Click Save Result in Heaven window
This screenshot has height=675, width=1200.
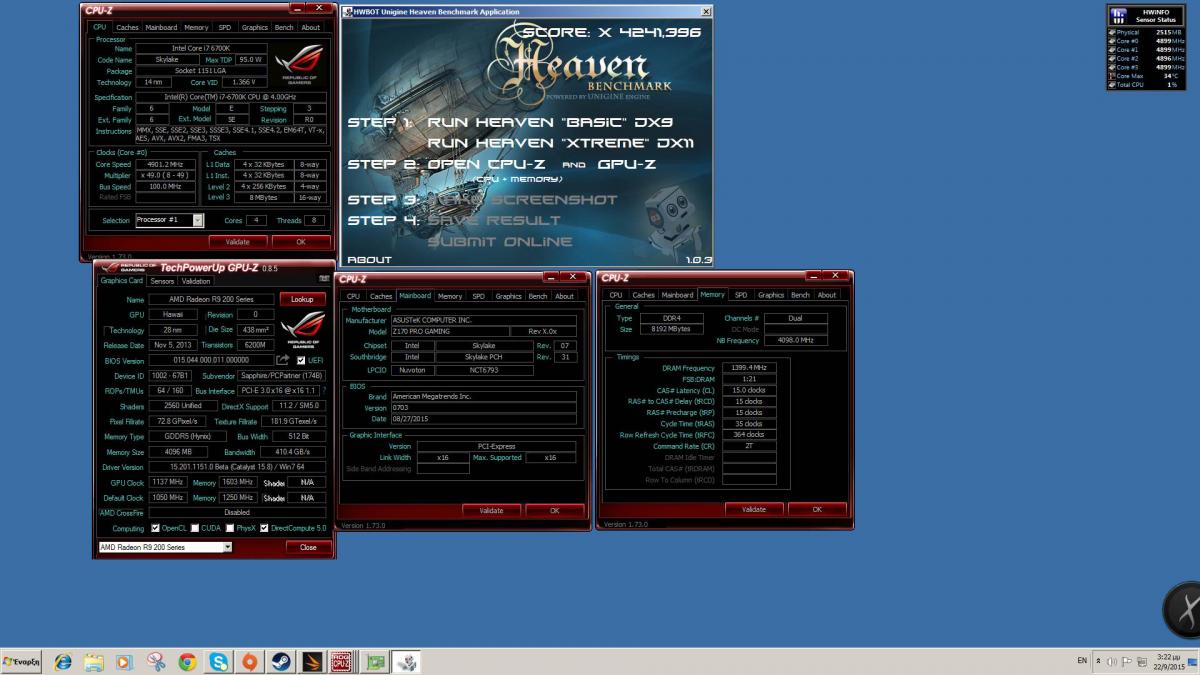[493, 220]
